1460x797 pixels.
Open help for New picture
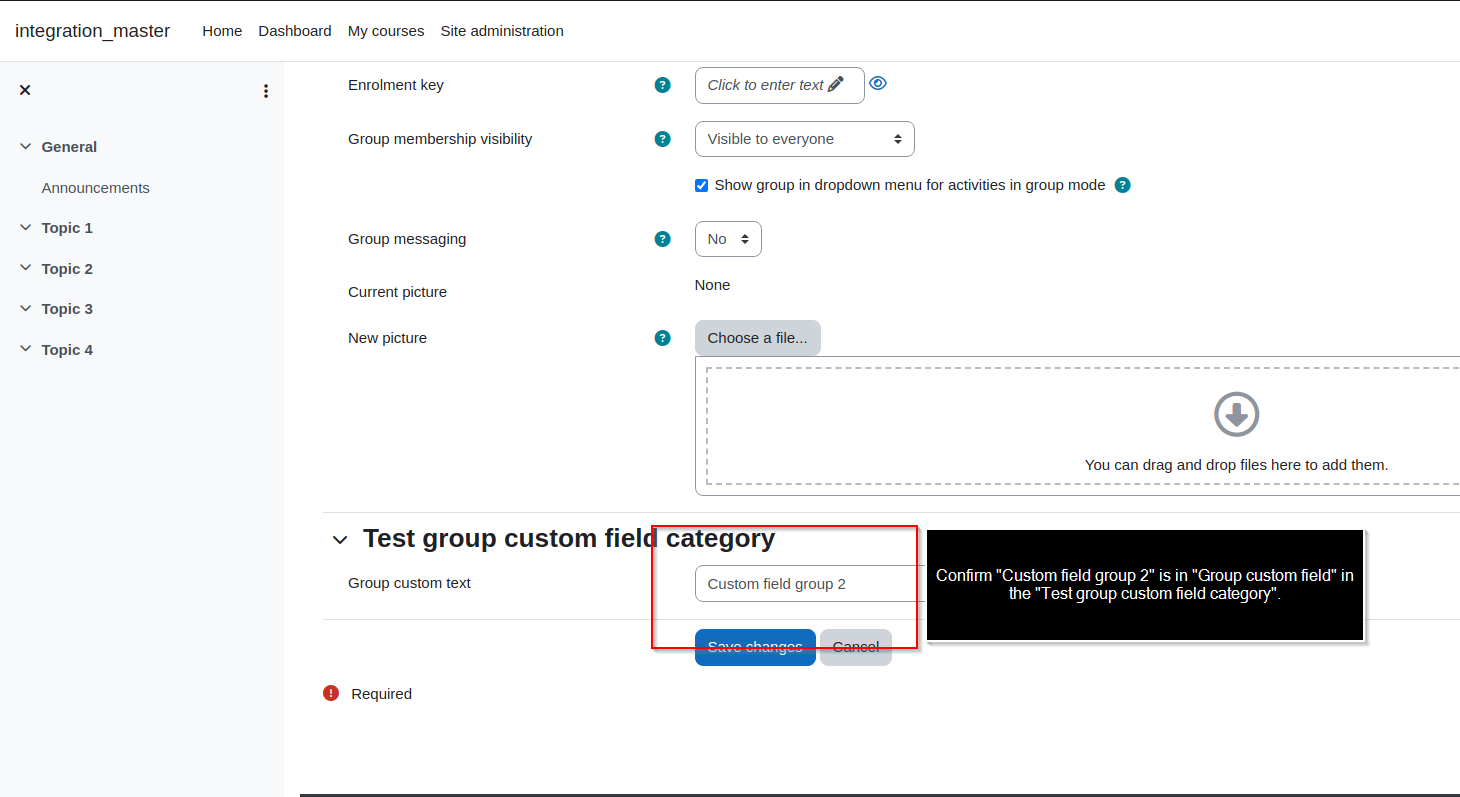pyautogui.click(x=662, y=338)
